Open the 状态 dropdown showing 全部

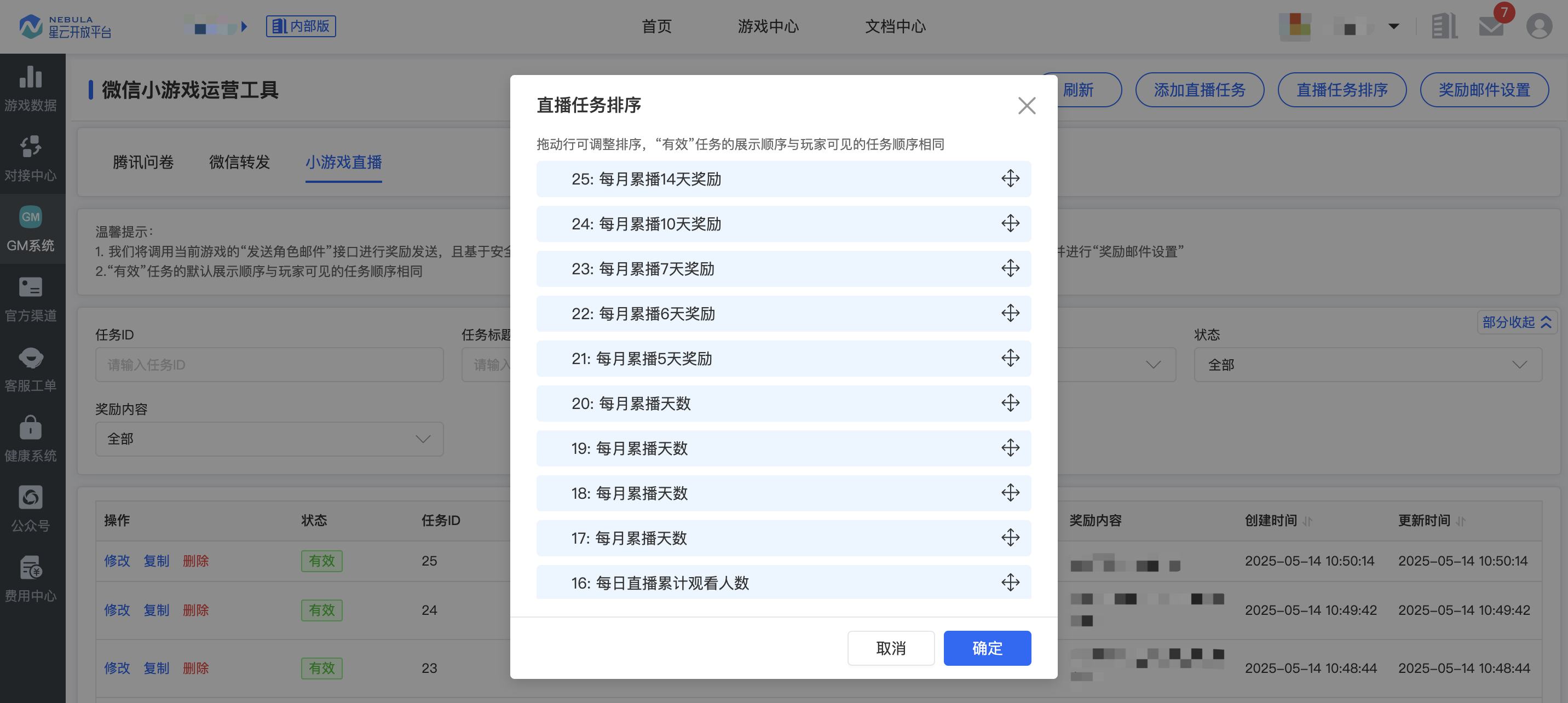[x=1367, y=365]
